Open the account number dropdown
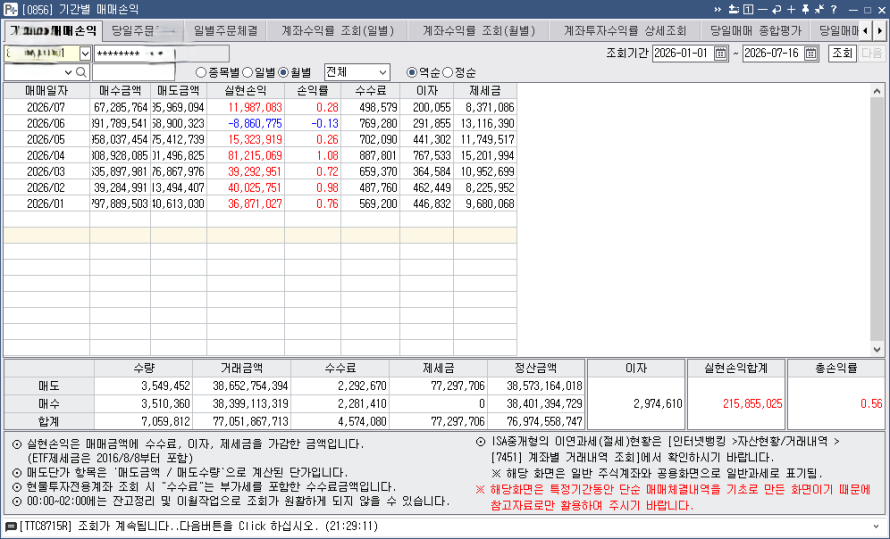Image resolution: width=890 pixels, height=539 pixels. [85, 54]
